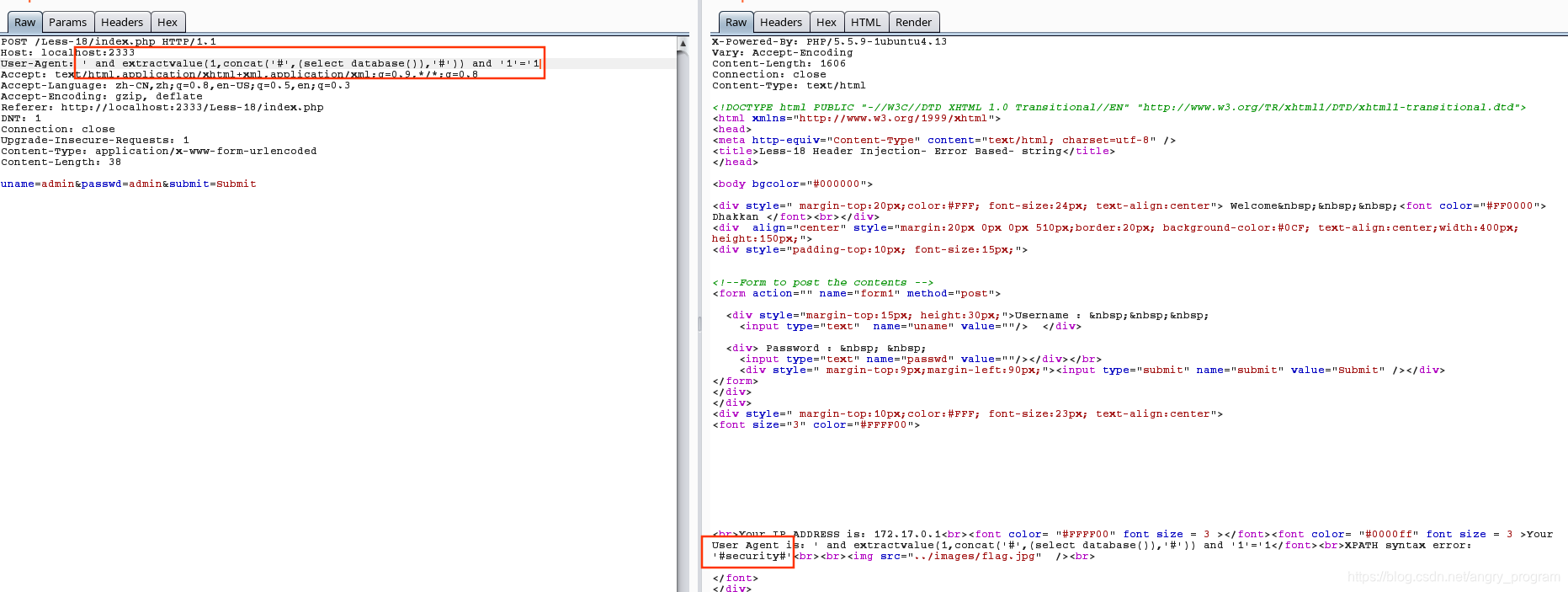The image size is (1568, 592).
Task: Click the Accept-Language header line
Action: (x=175, y=85)
